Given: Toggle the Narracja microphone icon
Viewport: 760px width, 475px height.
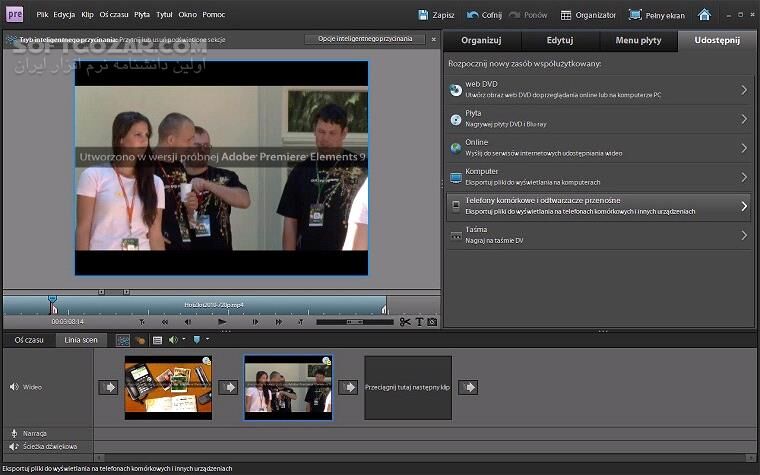Looking at the screenshot, I should click(x=14, y=433).
